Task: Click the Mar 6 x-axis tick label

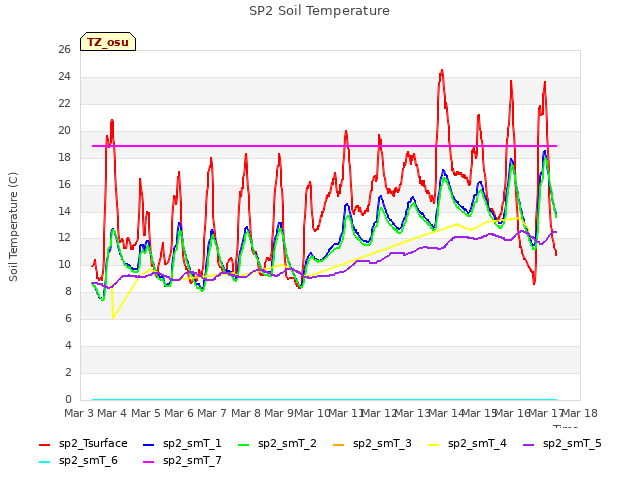Action: tap(179, 413)
